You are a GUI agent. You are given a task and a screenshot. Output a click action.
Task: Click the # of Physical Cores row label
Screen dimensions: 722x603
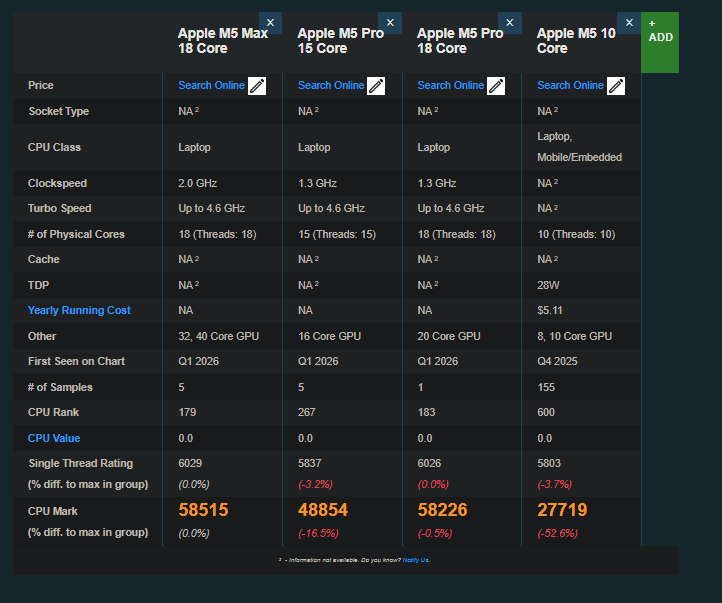tap(76, 235)
